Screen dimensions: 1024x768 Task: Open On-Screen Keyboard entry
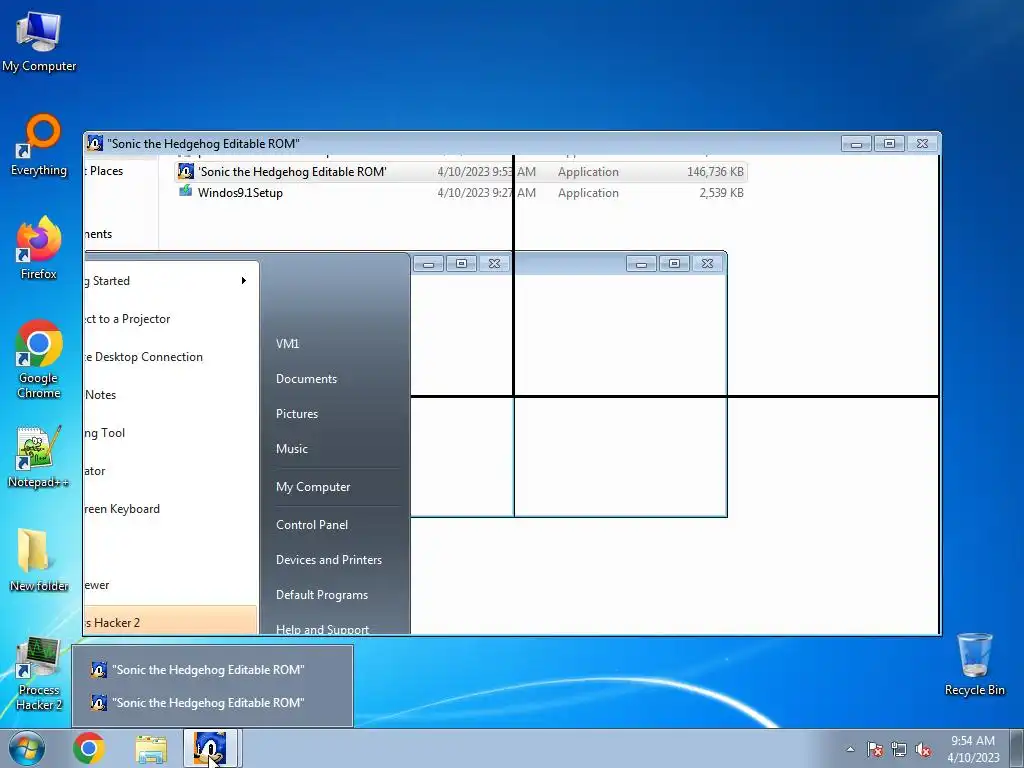tap(171, 509)
